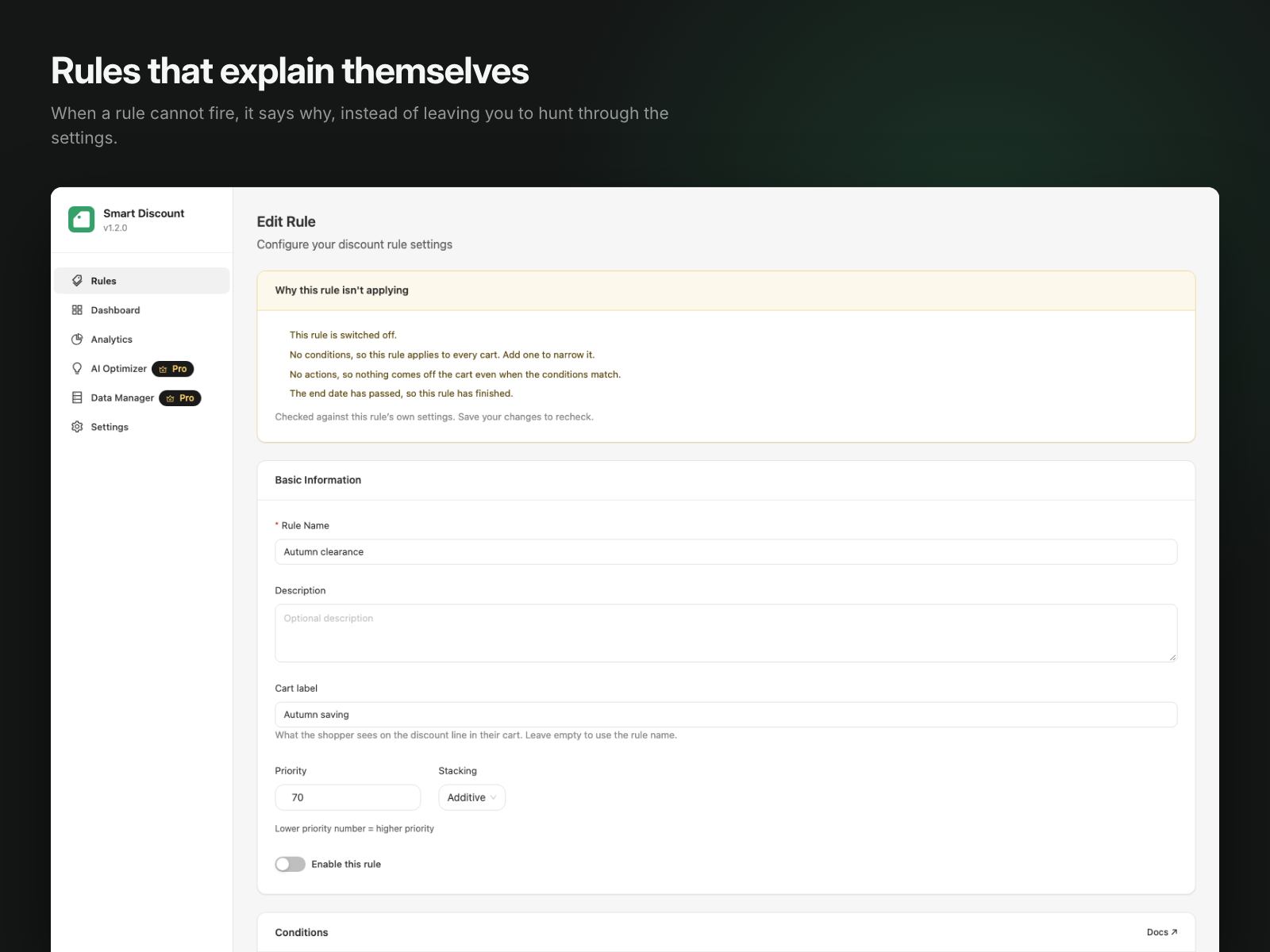Click the 'Basic Information' section heading

317,480
